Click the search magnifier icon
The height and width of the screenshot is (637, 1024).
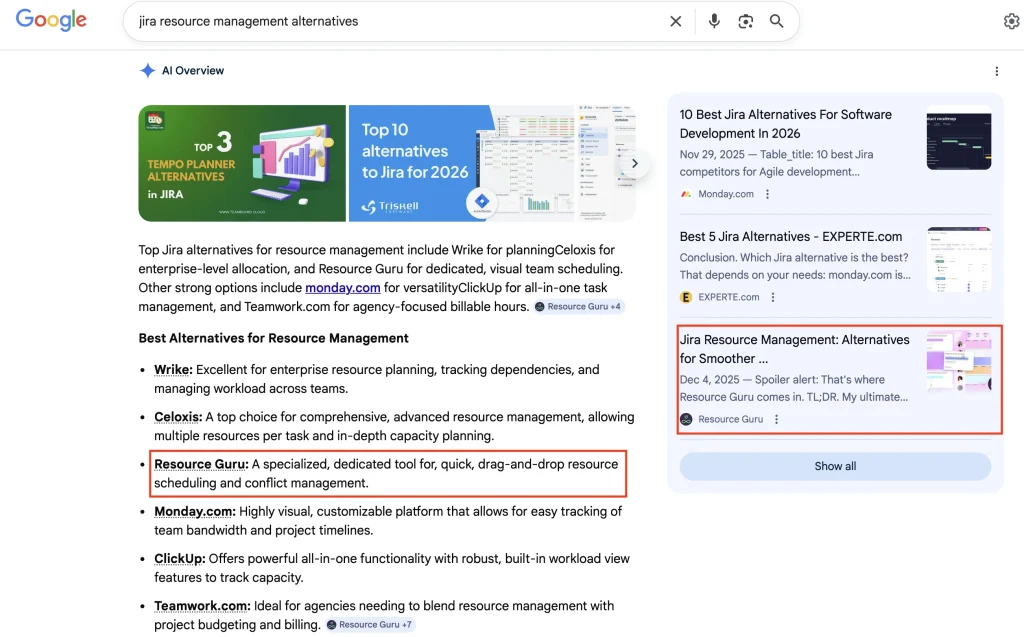point(777,20)
